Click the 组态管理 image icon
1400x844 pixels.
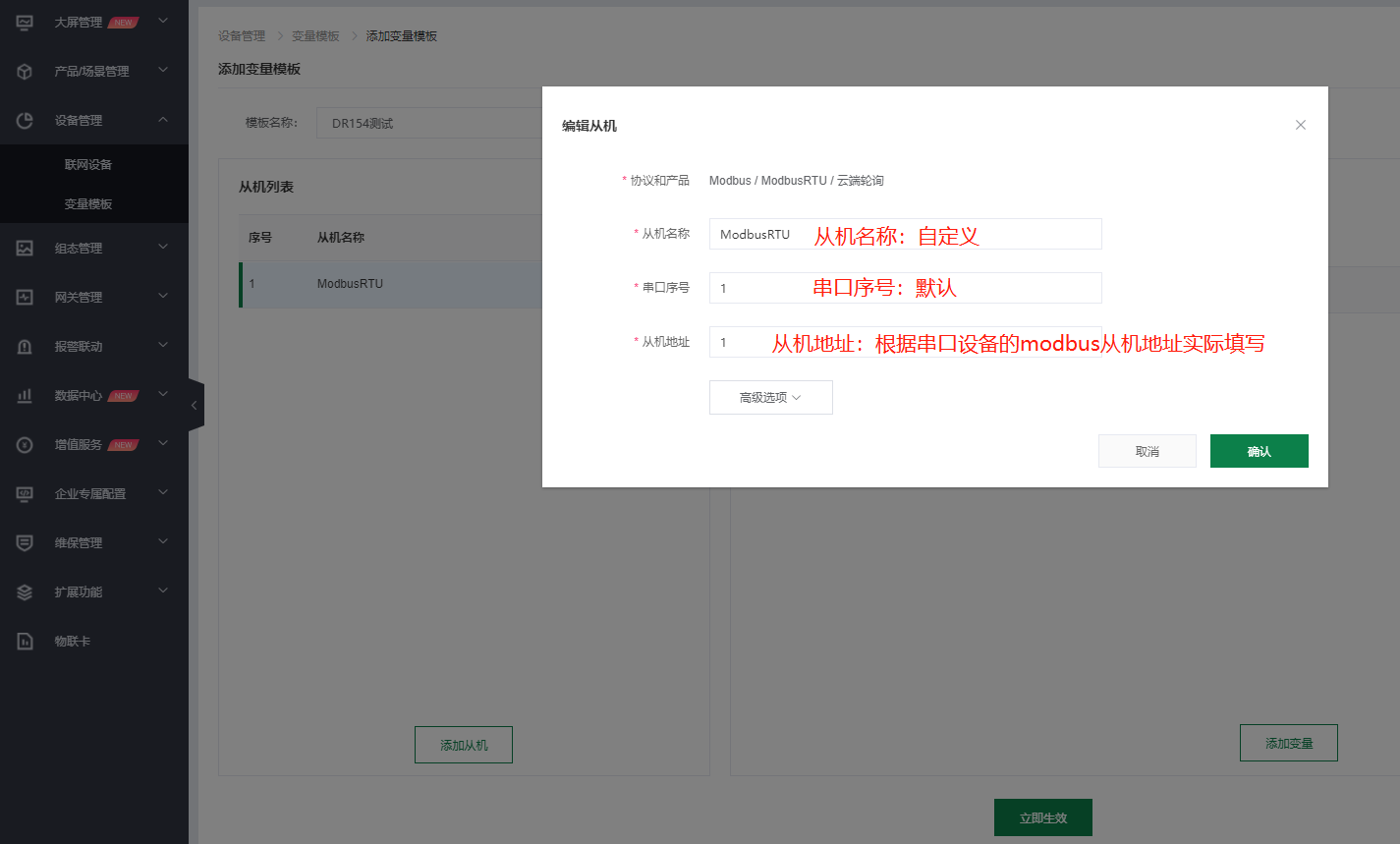pyautogui.click(x=26, y=248)
